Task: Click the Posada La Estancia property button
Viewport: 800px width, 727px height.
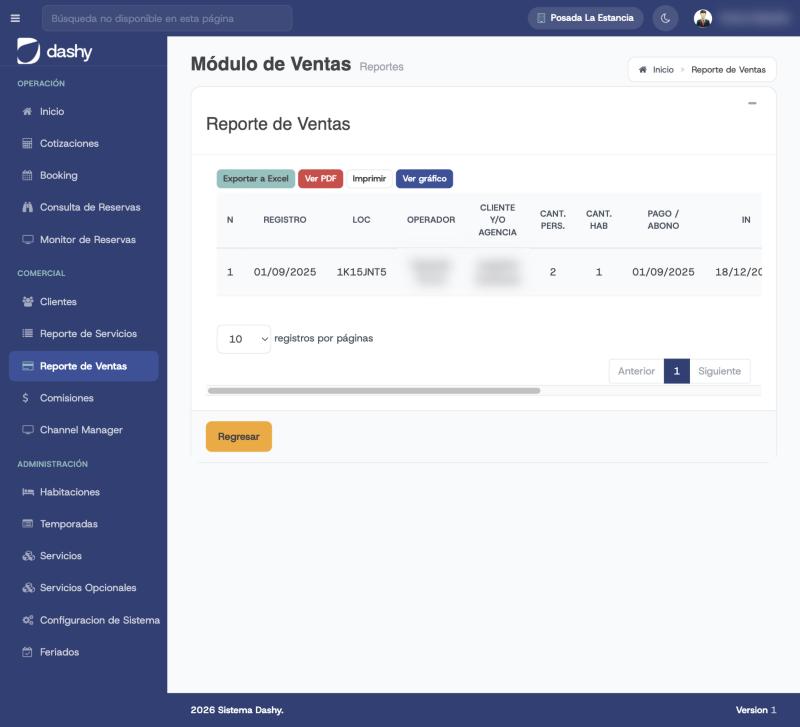Action: [586, 18]
